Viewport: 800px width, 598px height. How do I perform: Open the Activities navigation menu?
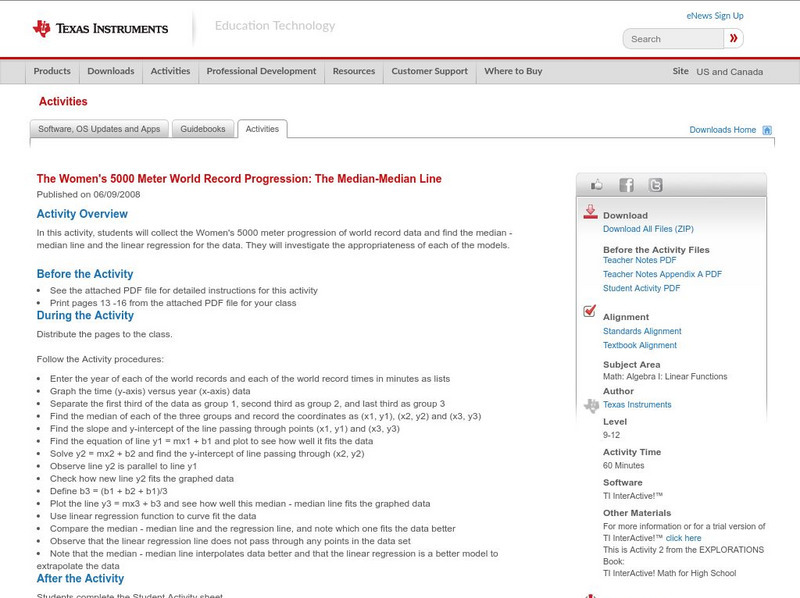(x=170, y=71)
